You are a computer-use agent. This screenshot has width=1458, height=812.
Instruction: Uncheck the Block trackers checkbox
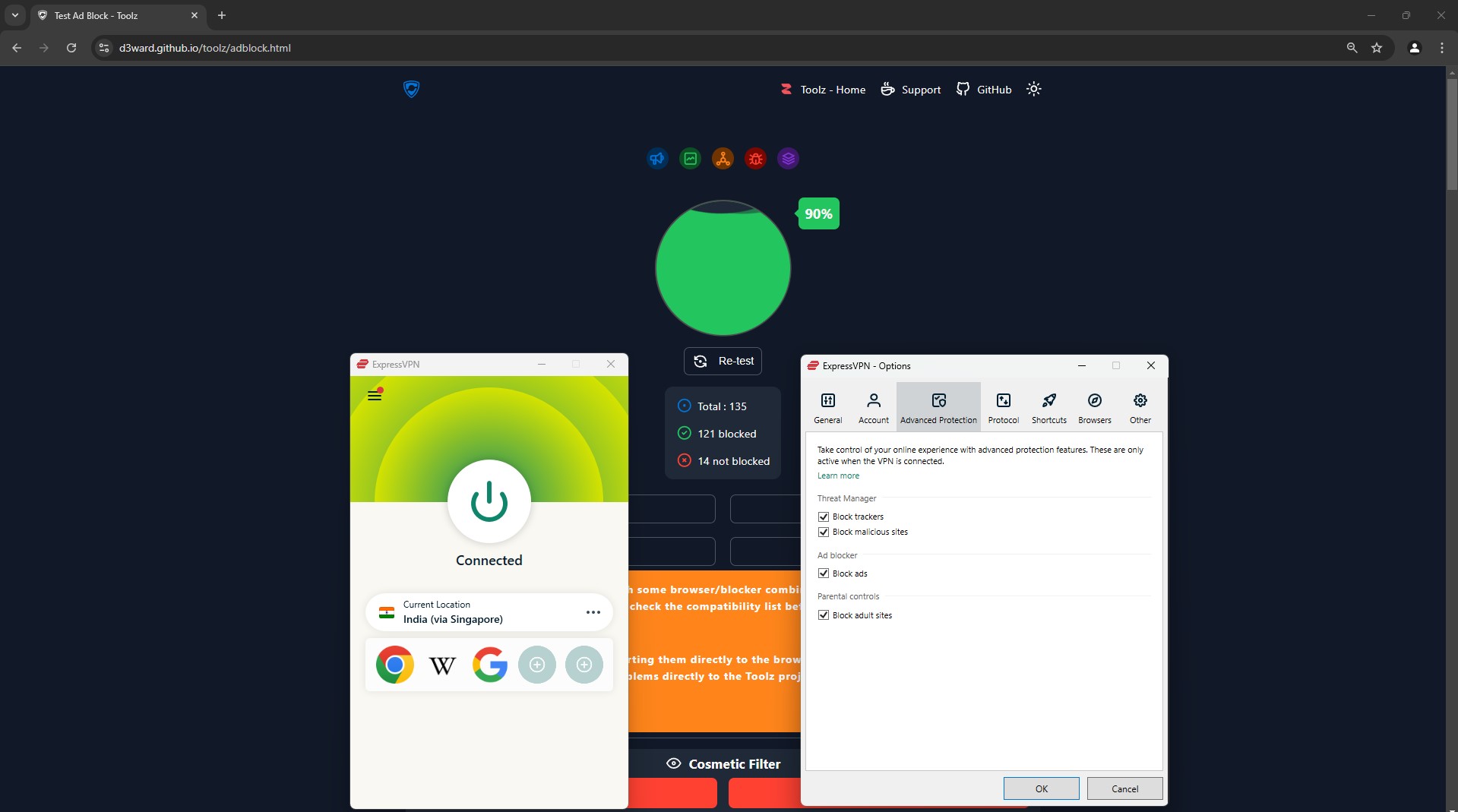pyautogui.click(x=824, y=517)
